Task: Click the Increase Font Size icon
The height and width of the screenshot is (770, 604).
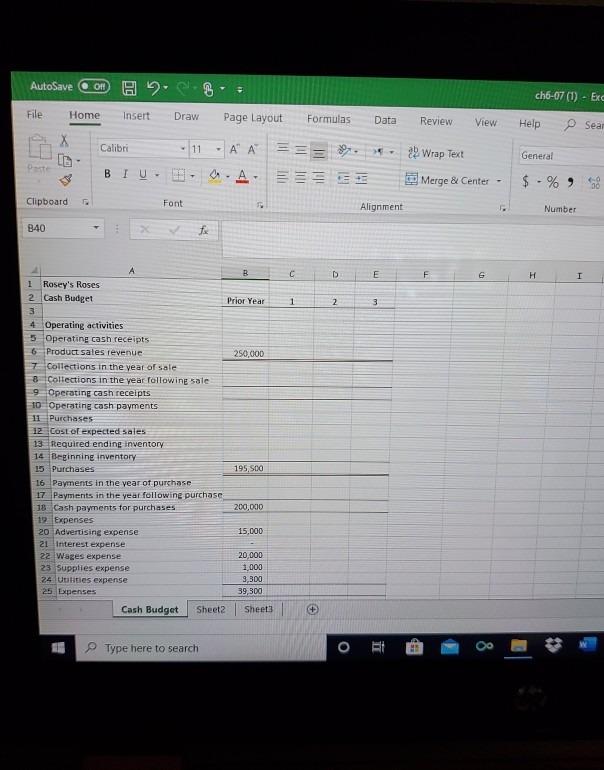Action: (x=235, y=149)
